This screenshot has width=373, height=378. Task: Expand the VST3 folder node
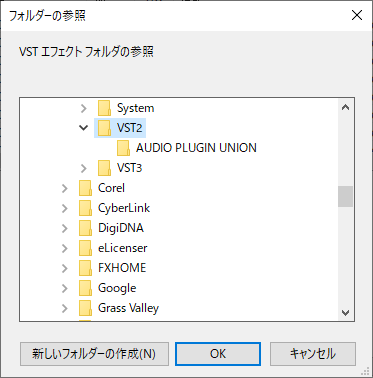(84, 168)
